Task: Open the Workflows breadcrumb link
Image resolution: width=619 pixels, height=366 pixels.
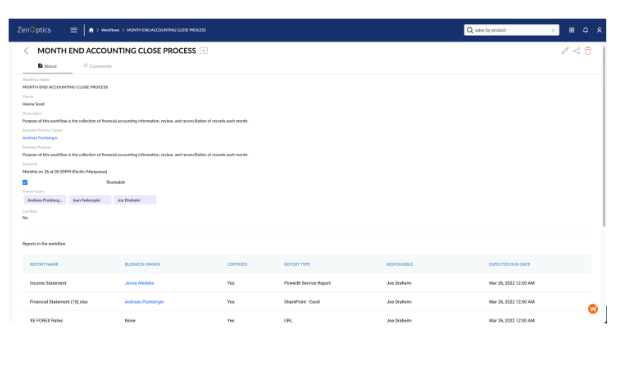Action: pos(110,30)
